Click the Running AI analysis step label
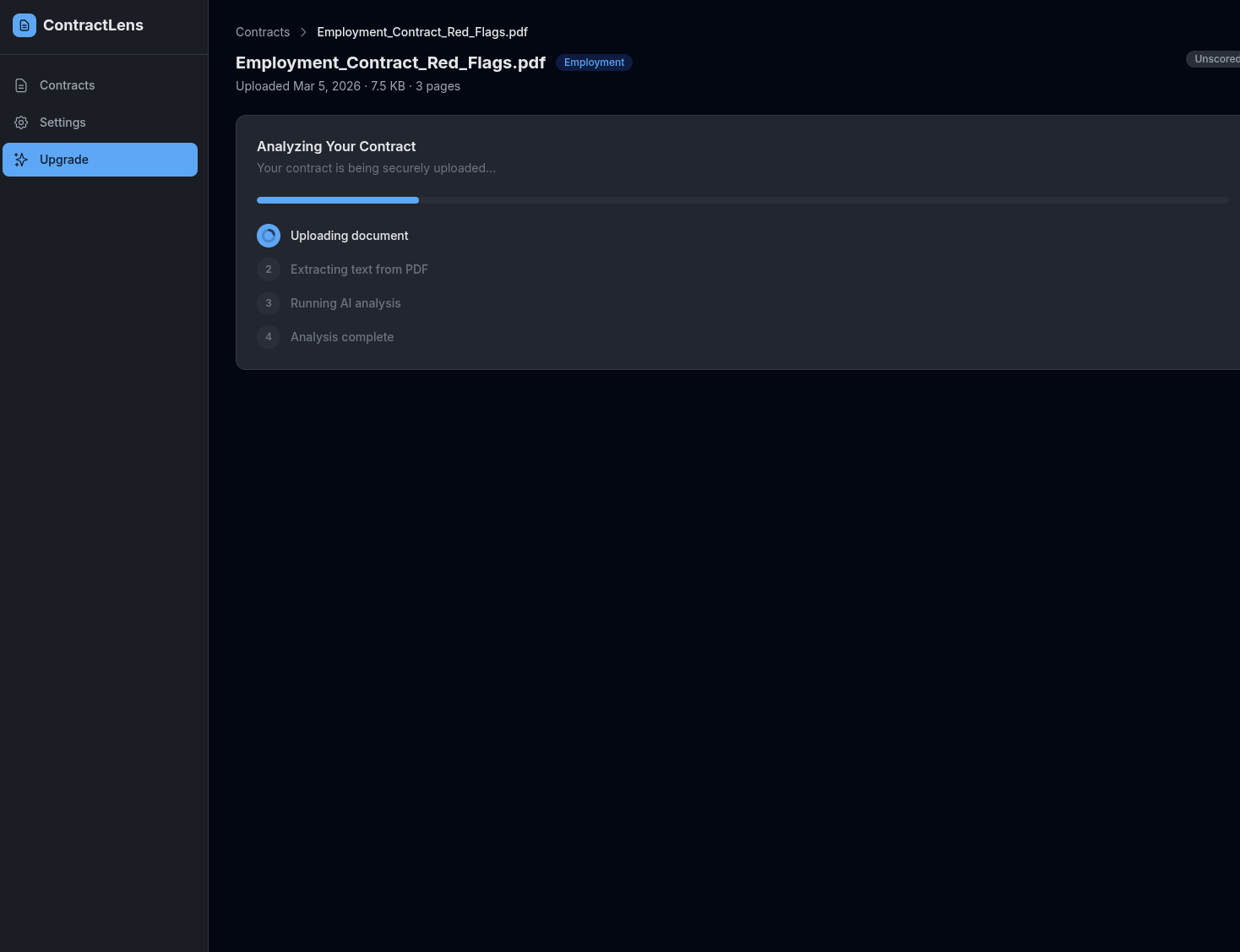This screenshot has height=952, width=1240. (345, 303)
